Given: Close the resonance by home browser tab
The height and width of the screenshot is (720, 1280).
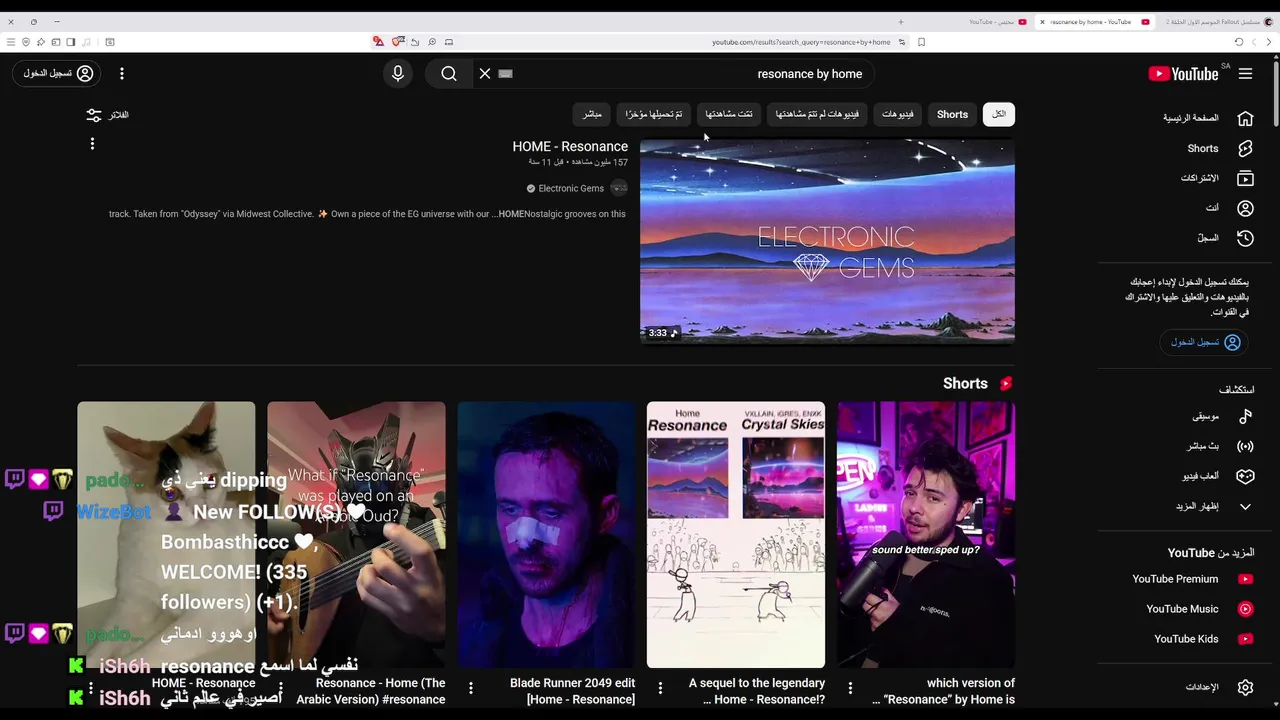Looking at the screenshot, I should [1042, 22].
